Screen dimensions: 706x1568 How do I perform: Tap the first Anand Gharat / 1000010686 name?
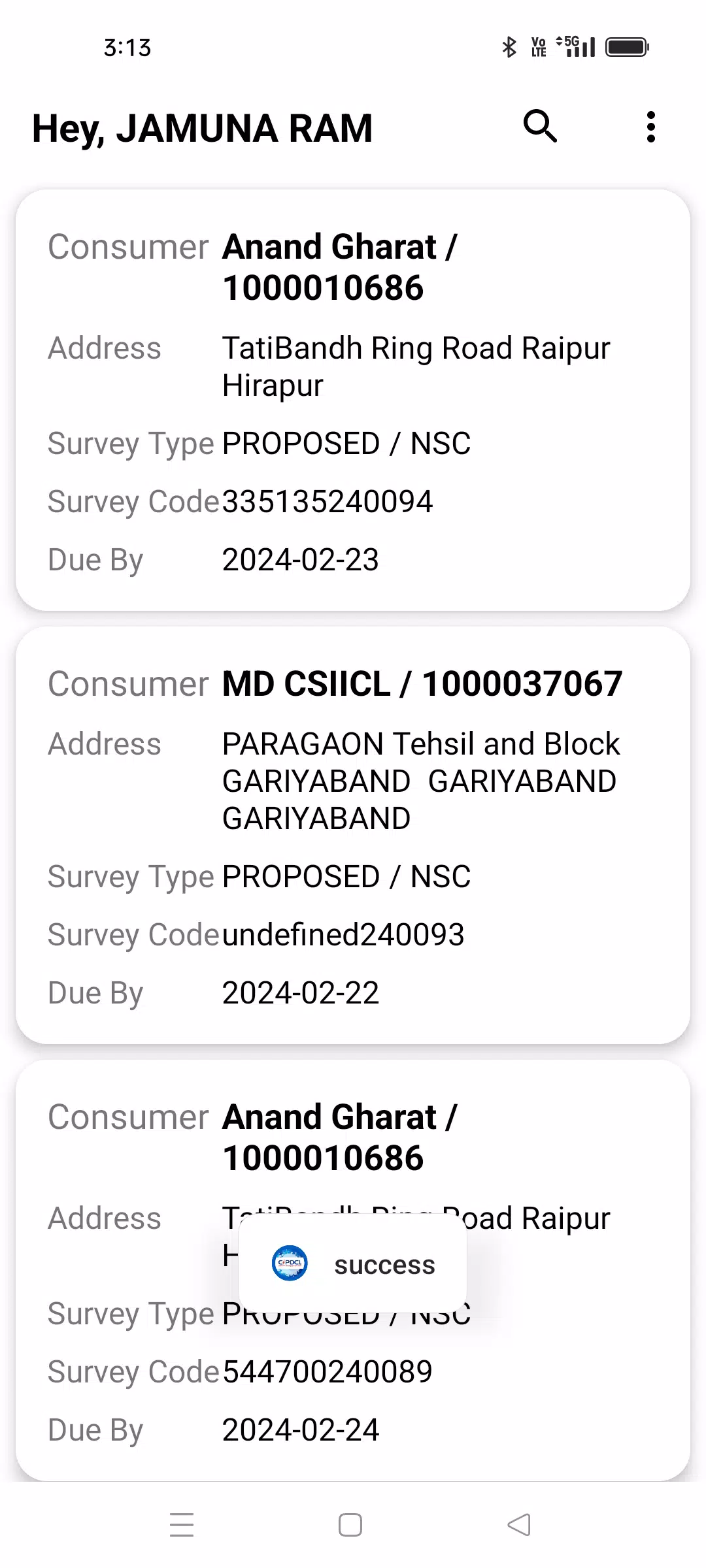click(340, 267)
